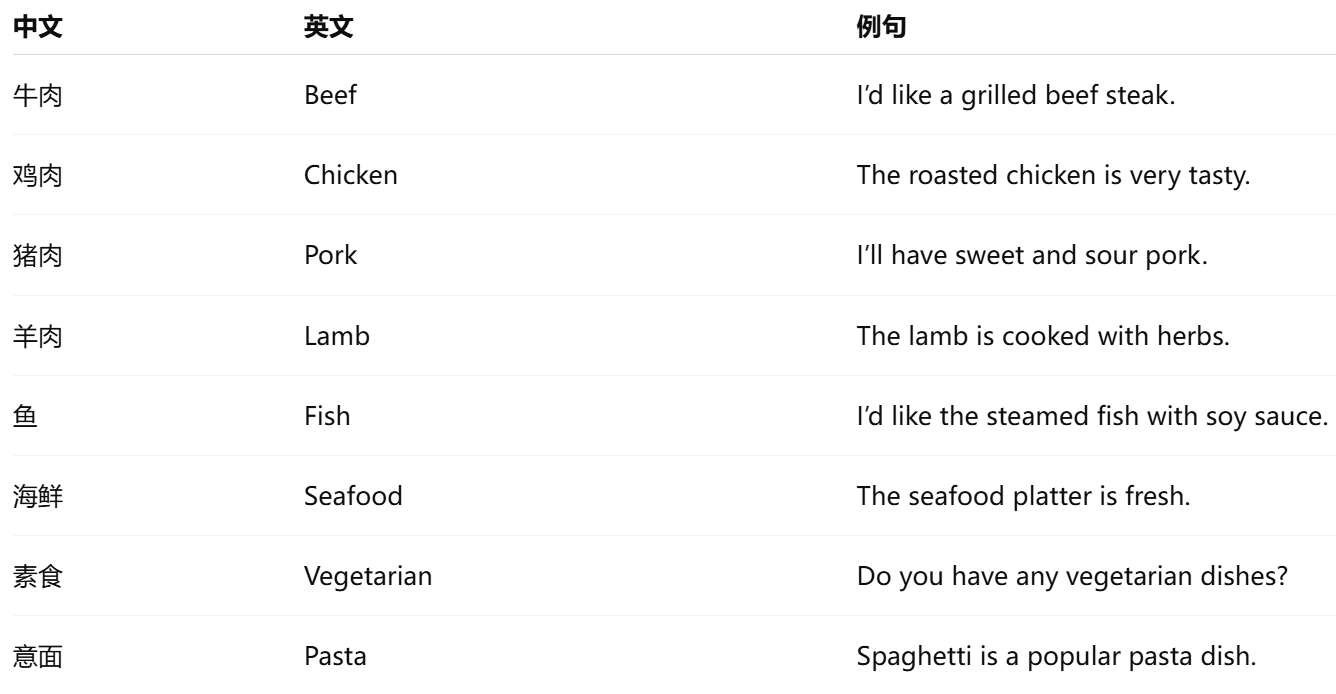Click the lamb cooked with herbs sentence
This screenshot has height=694, width=1336.
(1042, 336)
